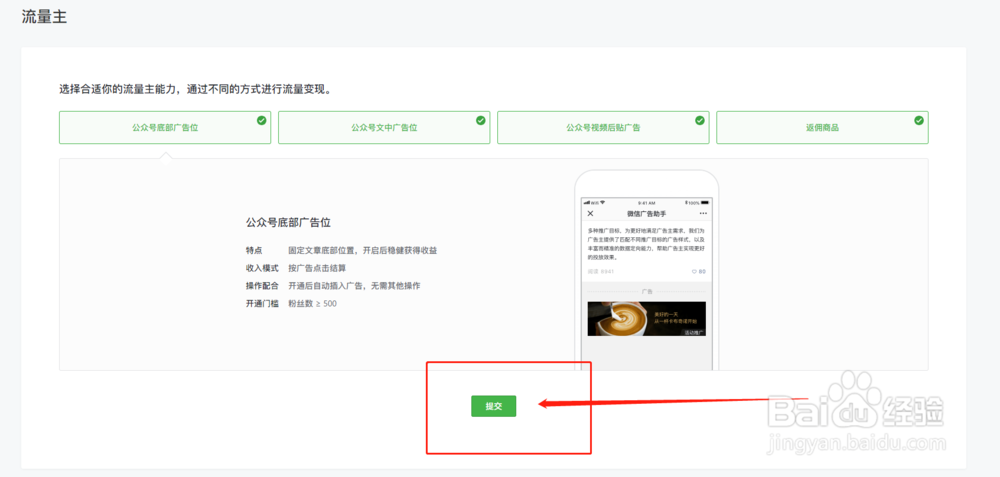Screen dimensions: 1000x477
Task: Click the 活动推广 label on the ad
Action: coord(693,332)
